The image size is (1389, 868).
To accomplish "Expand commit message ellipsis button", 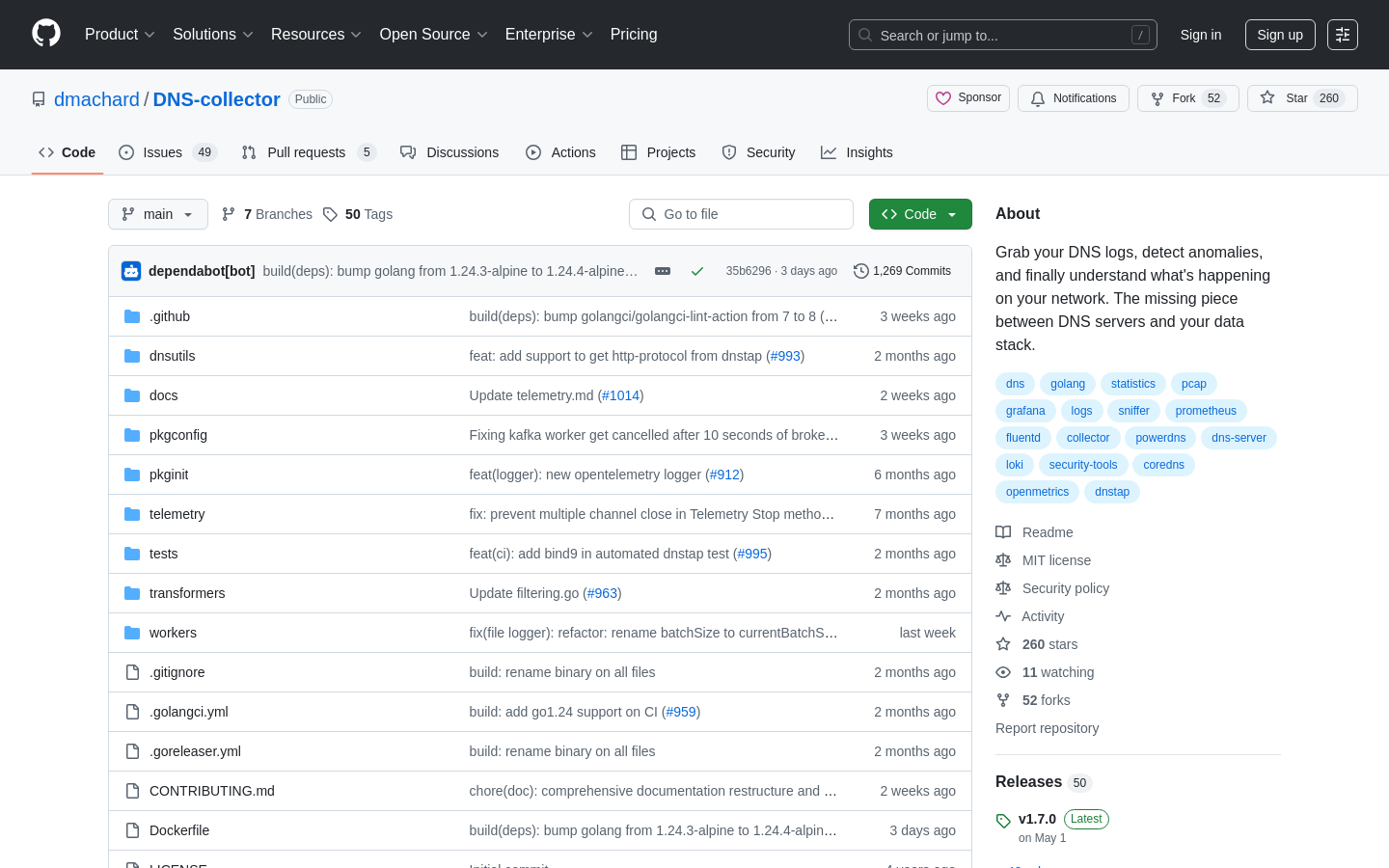I will [x=663, y=271].
